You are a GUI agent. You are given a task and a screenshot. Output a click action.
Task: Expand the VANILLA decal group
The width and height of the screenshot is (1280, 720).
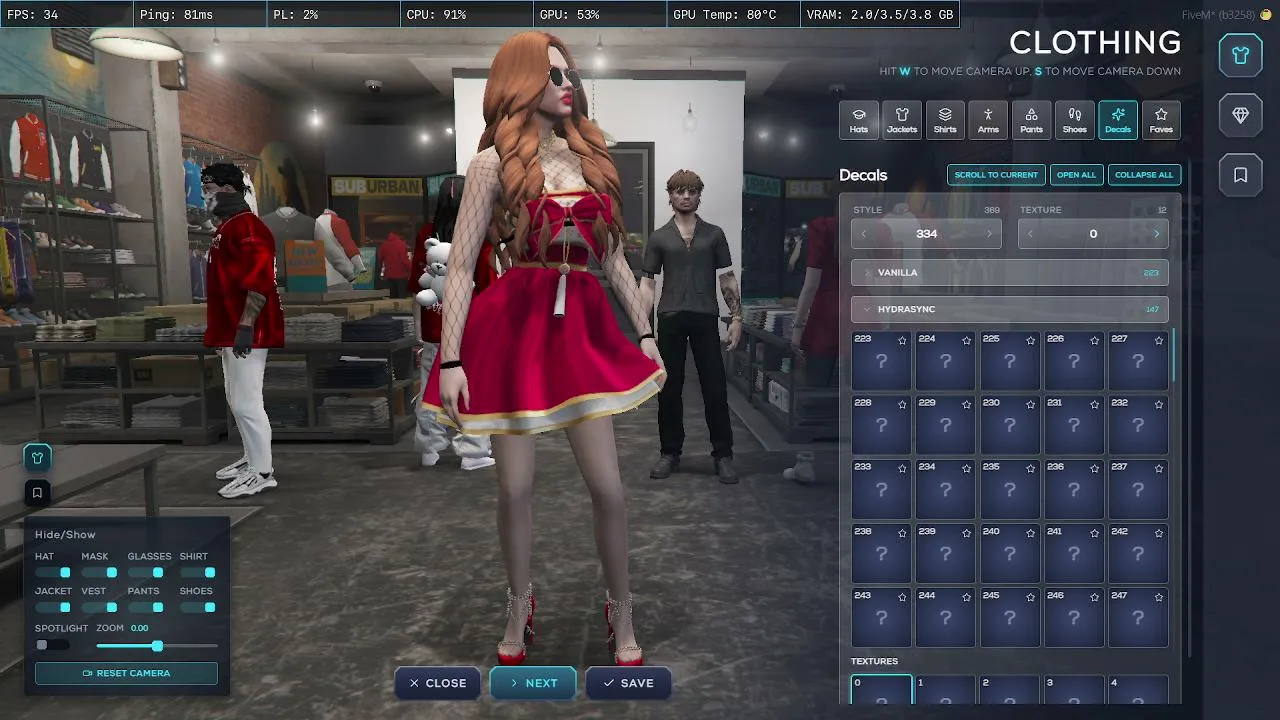pos(1009,273)
